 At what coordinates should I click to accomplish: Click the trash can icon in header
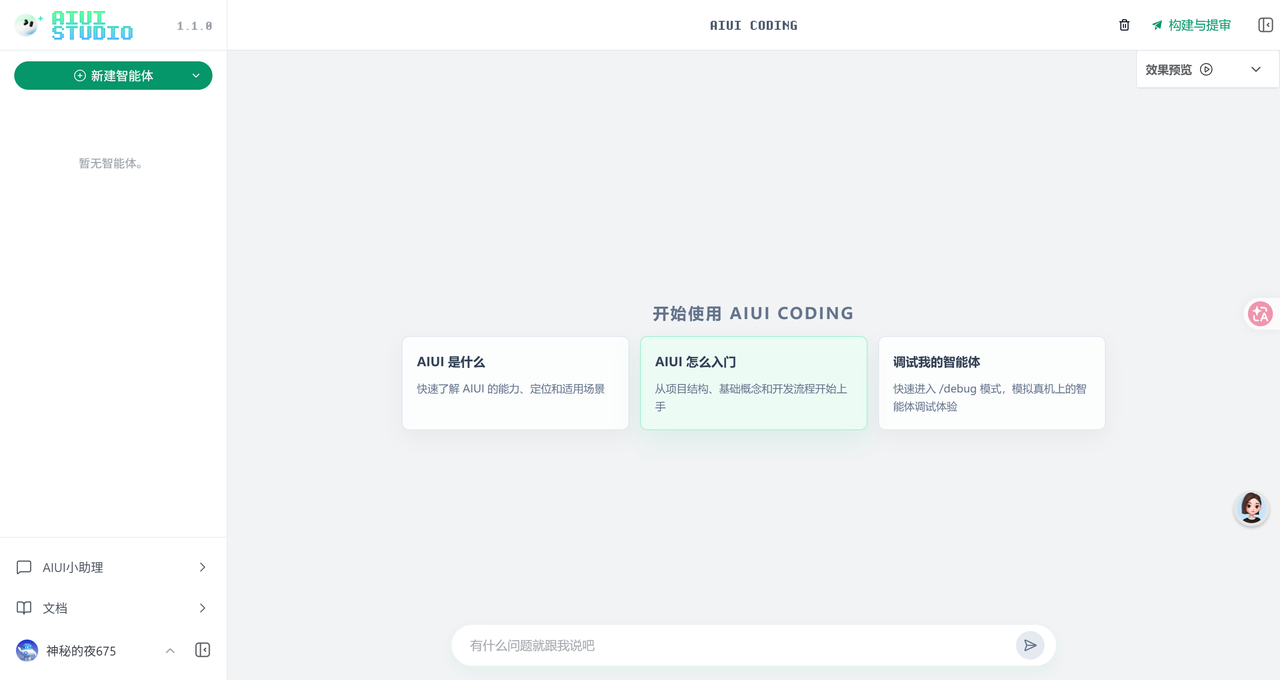click(1124, 25)
